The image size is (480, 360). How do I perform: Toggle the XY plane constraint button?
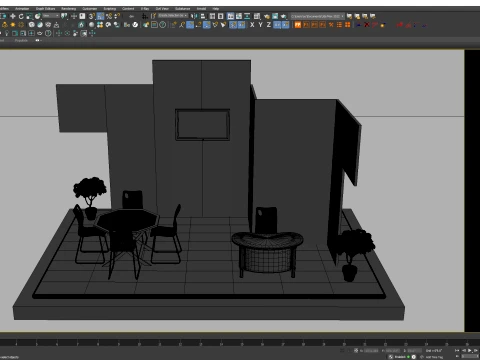277,25
